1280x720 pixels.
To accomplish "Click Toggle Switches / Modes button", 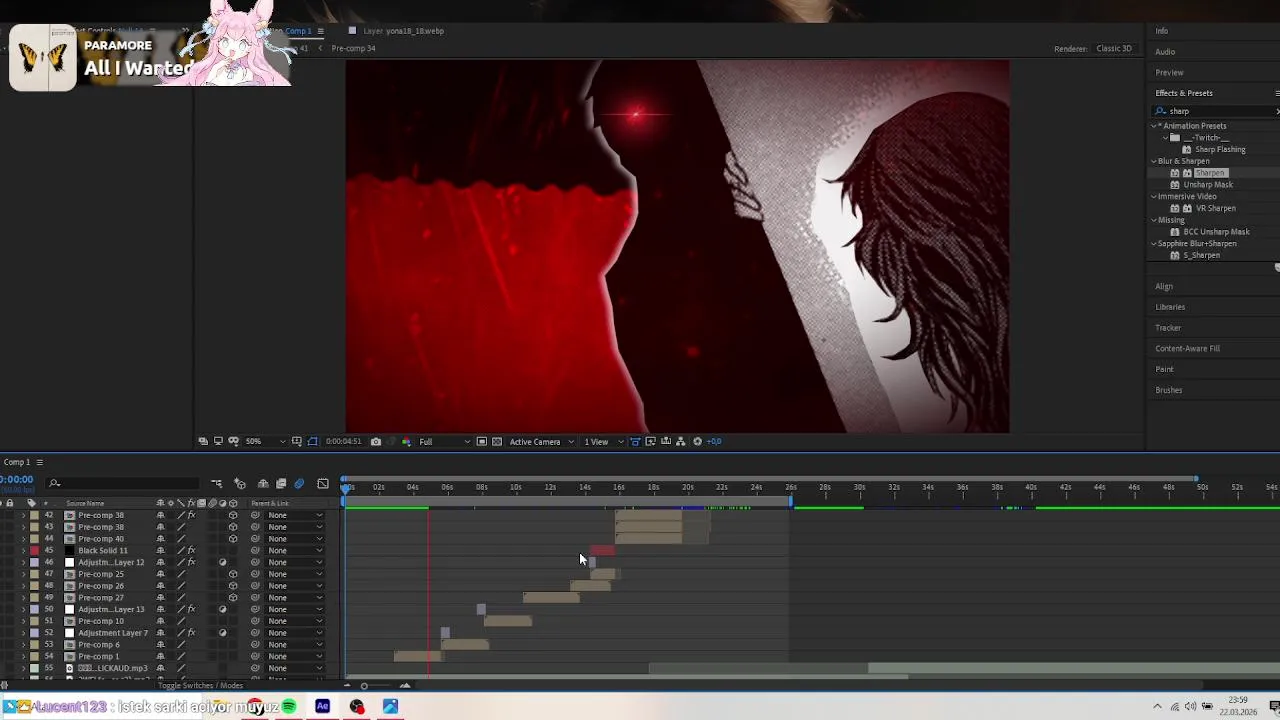I will click(200, 686).
